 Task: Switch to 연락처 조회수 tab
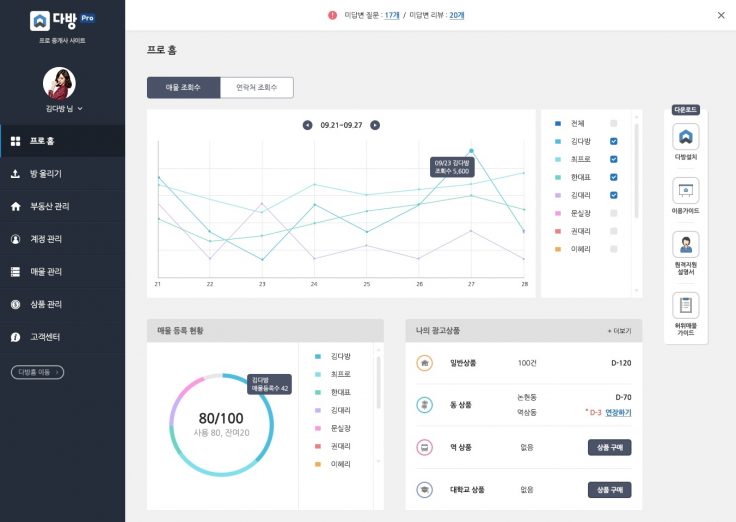click(x=257, y=88)
